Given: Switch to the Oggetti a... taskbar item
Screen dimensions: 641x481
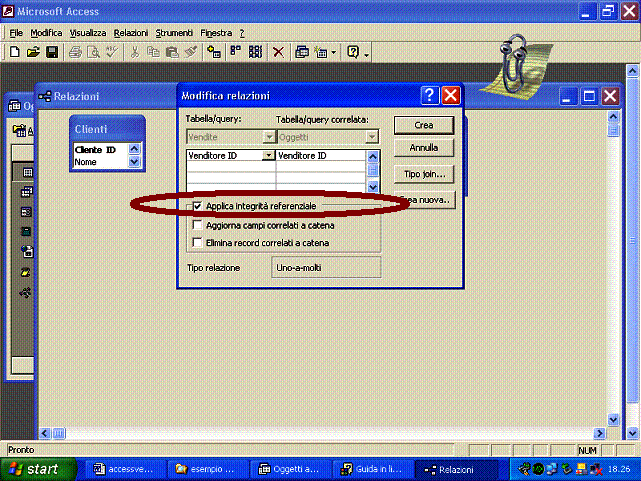Looking at the screenshot, I should coord(291,470).
